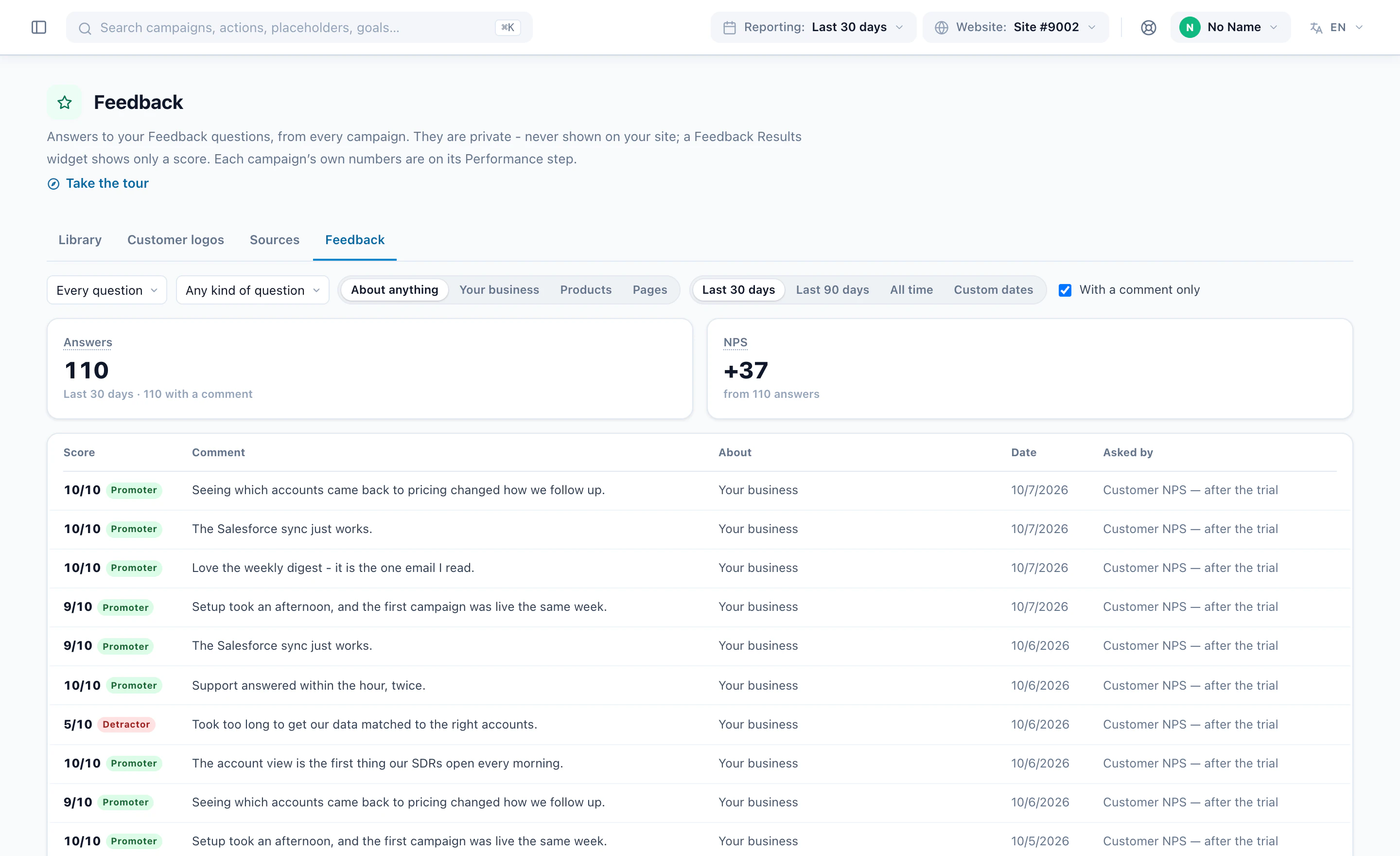Click the Date column header
The height and width of the screenshot is (856, 1400).
tap(1024, 452)
